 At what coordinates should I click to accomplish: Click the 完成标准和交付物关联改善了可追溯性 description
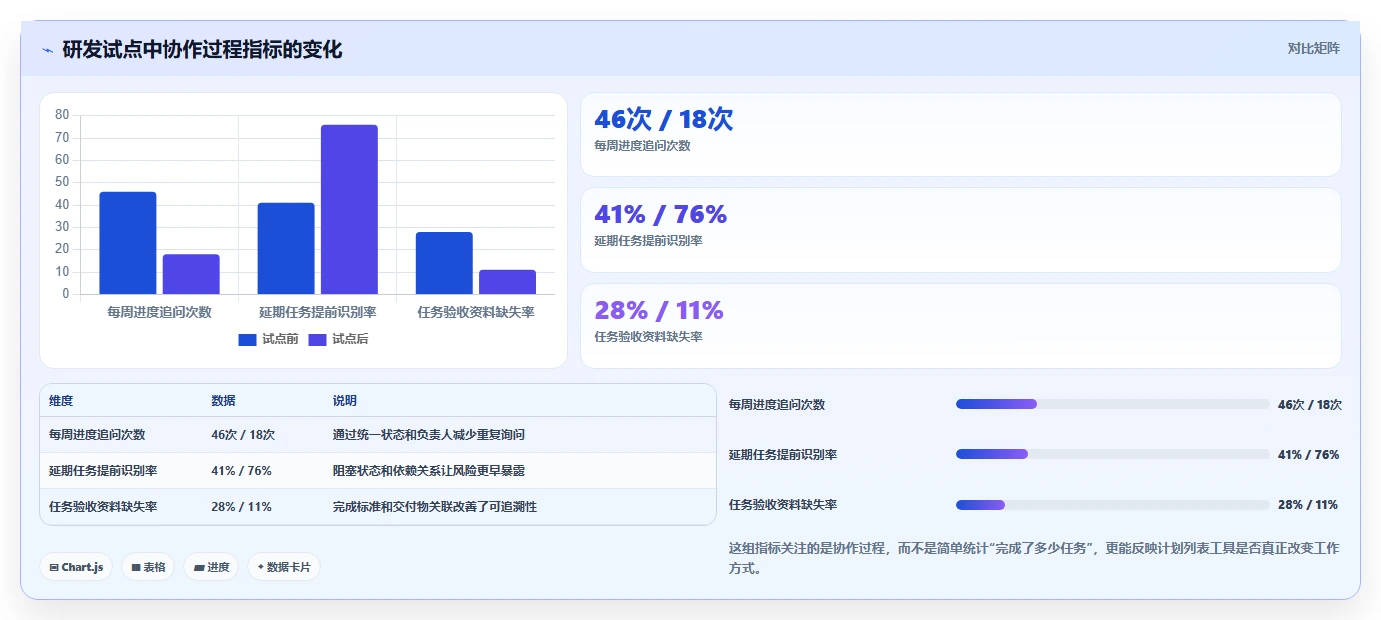pos(435,506)
